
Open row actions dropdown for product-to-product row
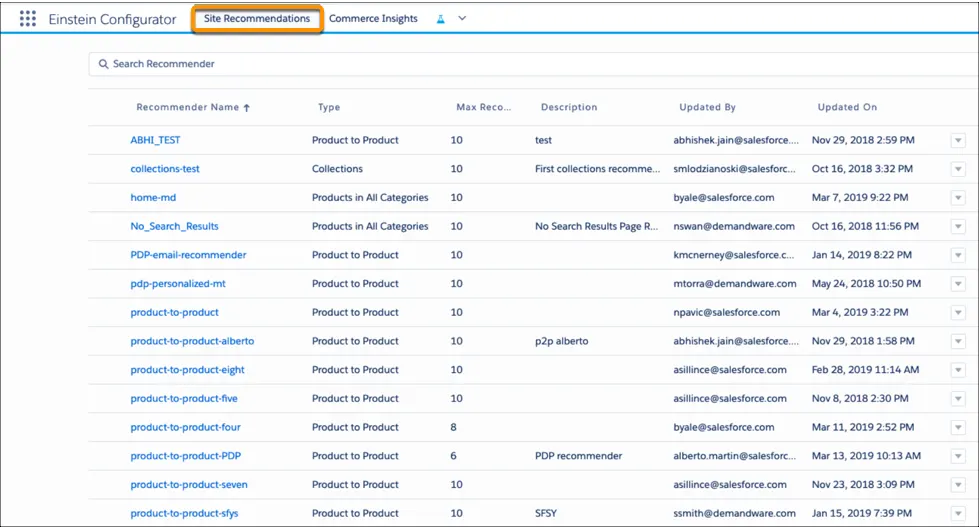point(958,313)
